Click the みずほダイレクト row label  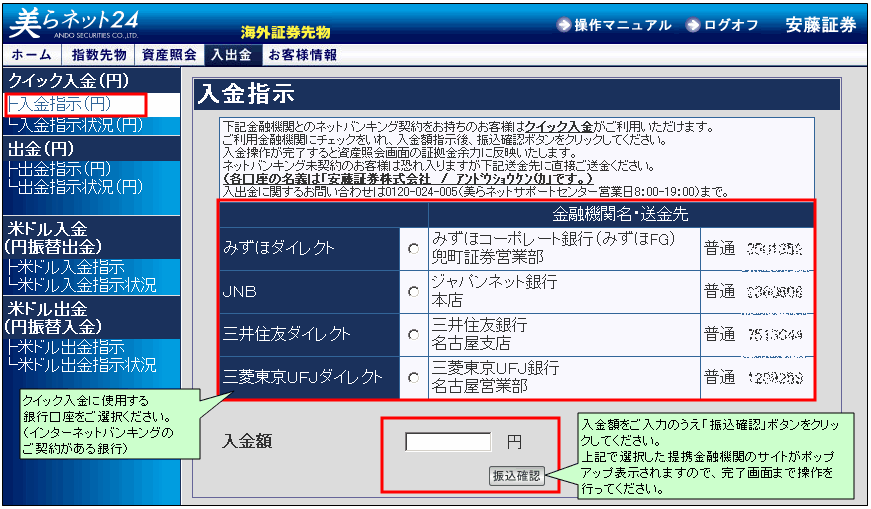[x=309, y=248]
